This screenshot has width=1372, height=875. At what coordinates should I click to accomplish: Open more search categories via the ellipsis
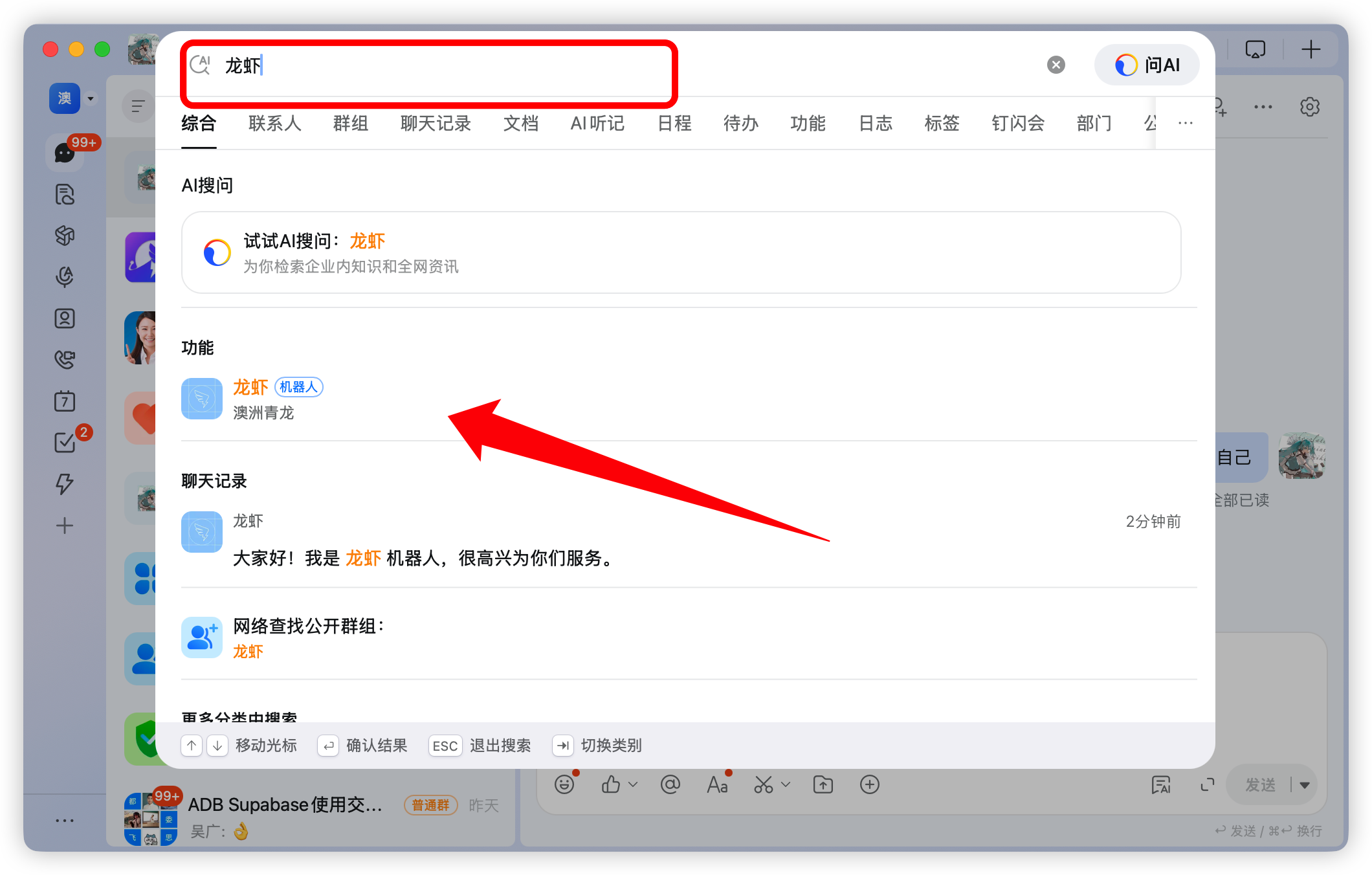1185,123
